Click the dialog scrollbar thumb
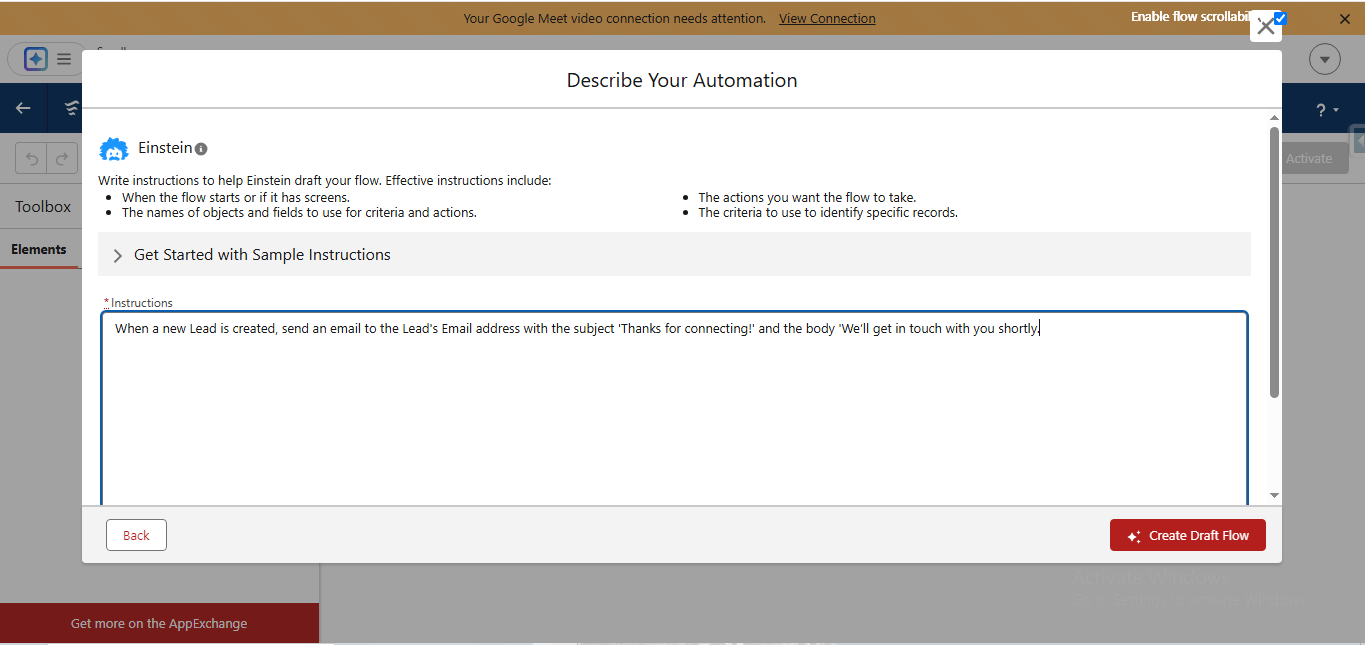This screenshot has height=645, width=1365. click(1274, 262)
